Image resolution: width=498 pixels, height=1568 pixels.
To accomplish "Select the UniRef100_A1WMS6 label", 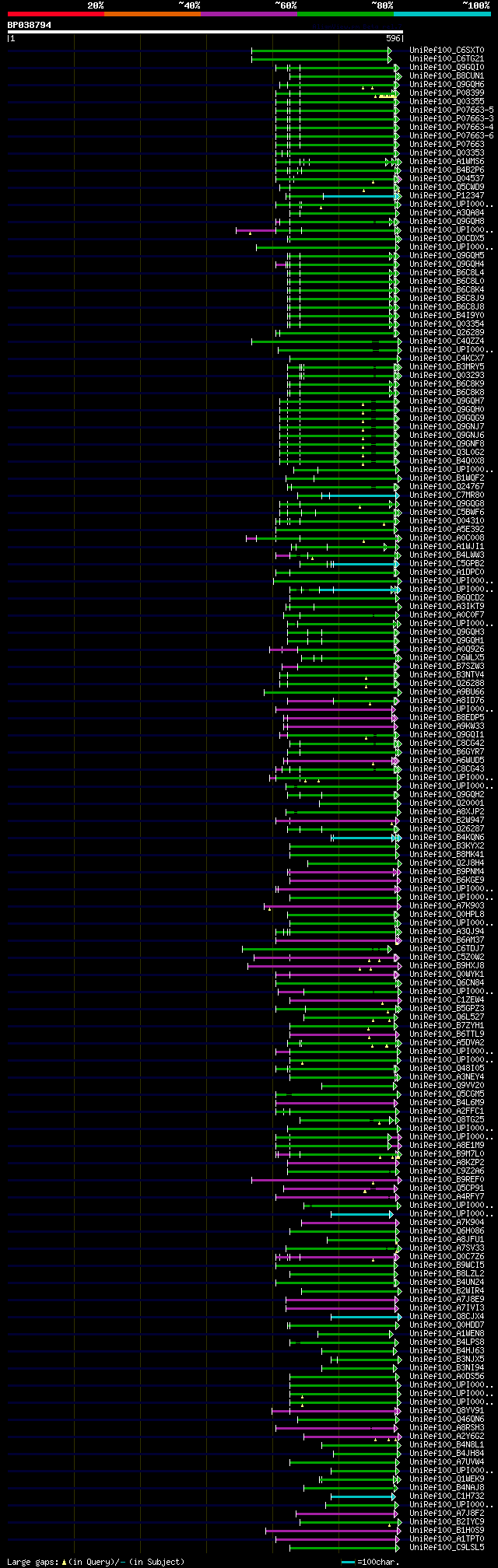I will pos(447,162).
